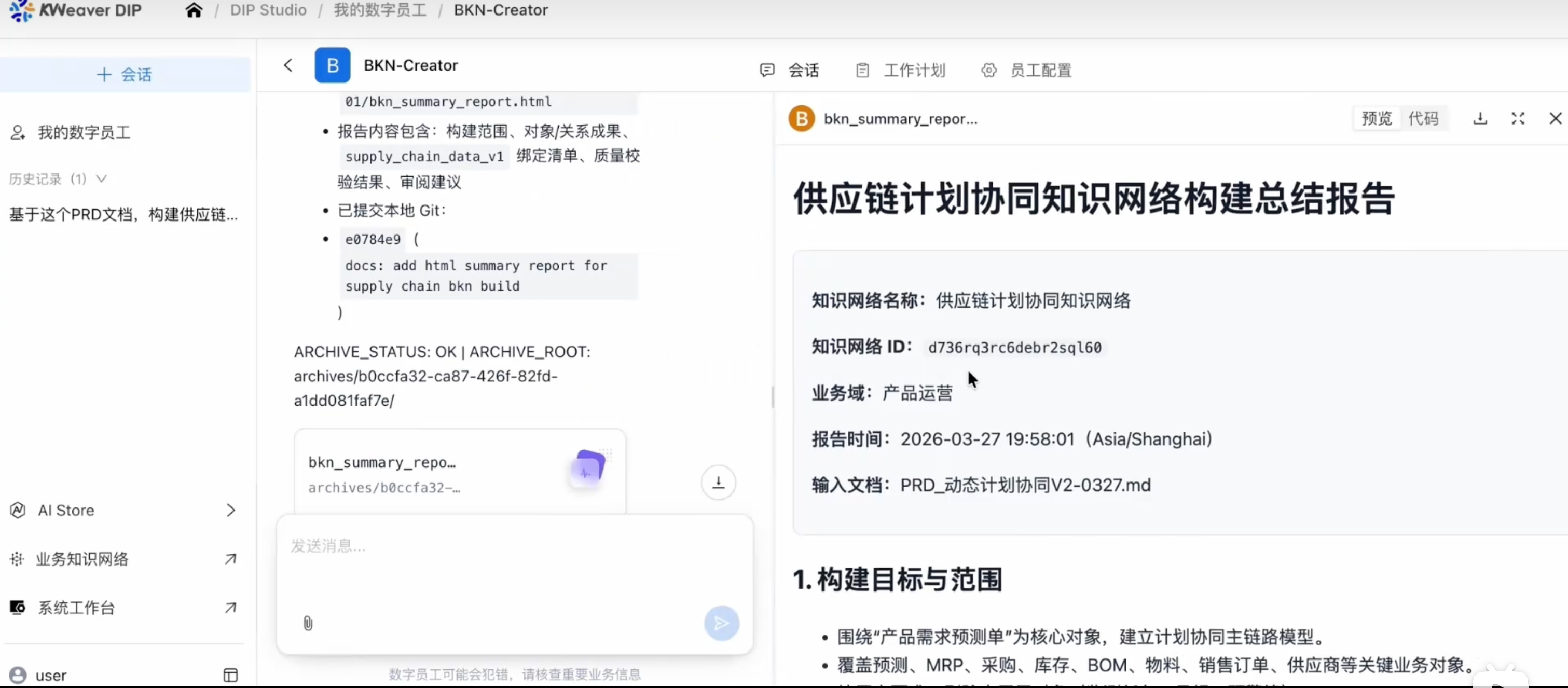Send the message with the send arrow
The width and height of the screenshot is (1568, 688).
[721, 623]
